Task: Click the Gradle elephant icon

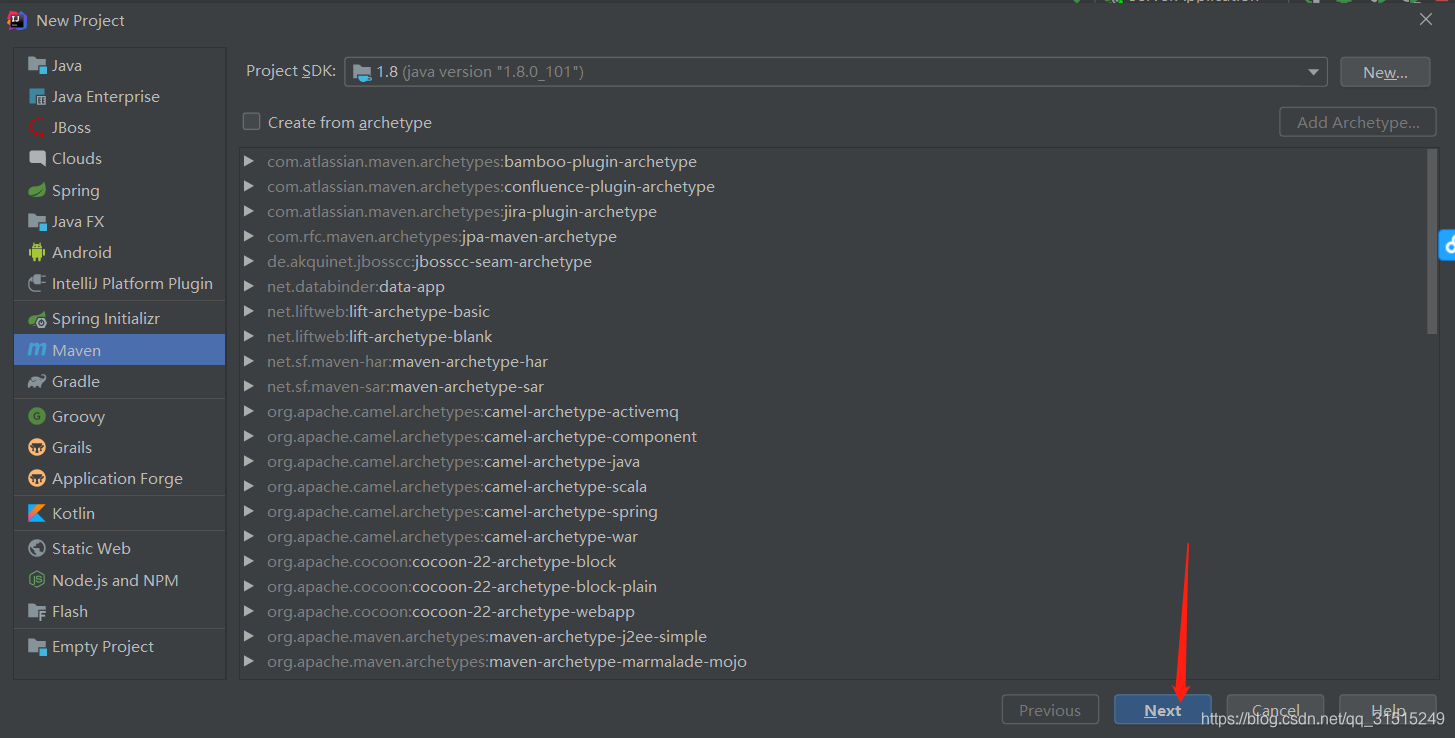Action: [37, 382]
